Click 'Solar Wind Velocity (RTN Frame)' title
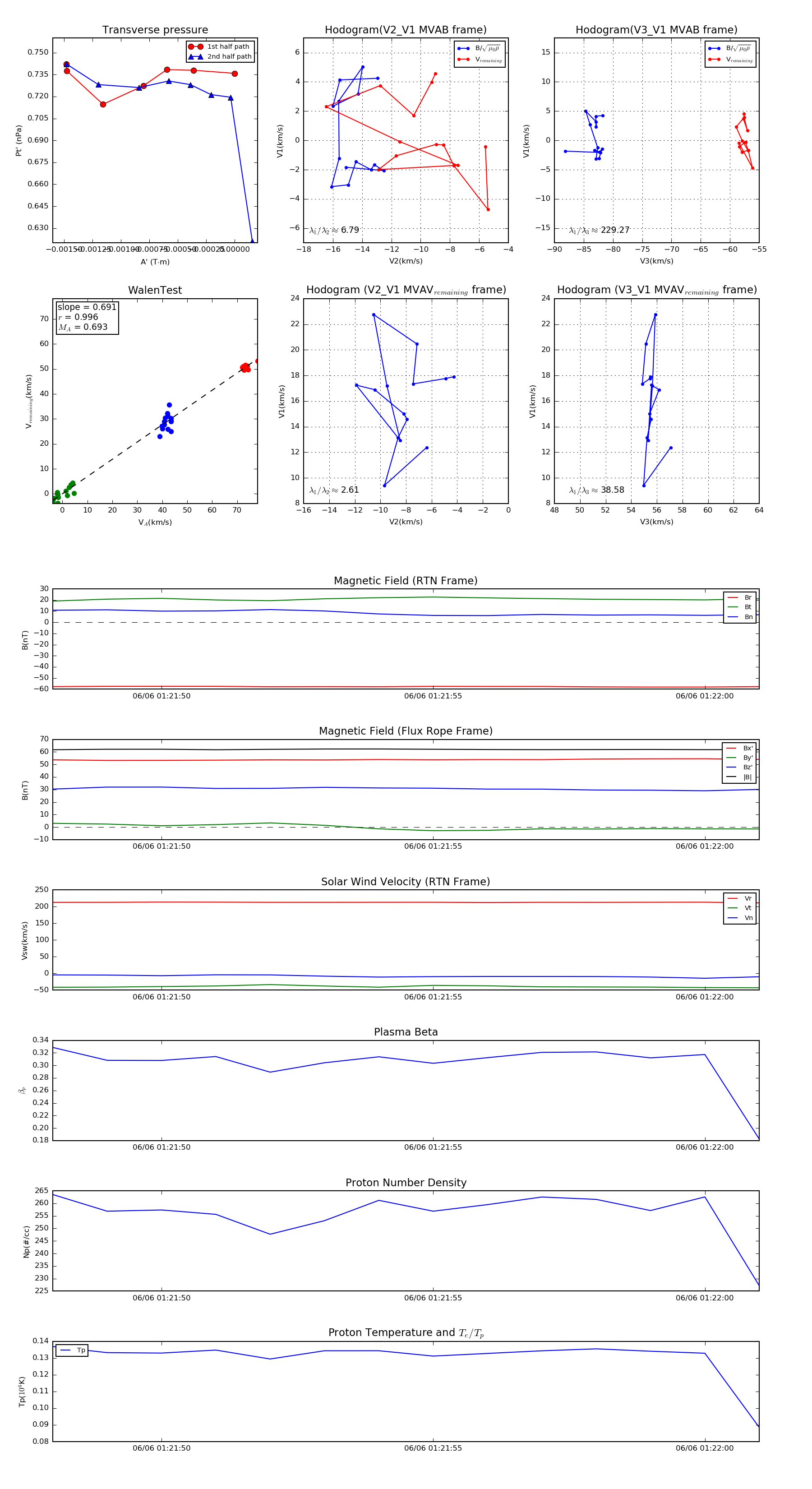812x1489 pixels. pyautogui.click(x=406, y=882)
